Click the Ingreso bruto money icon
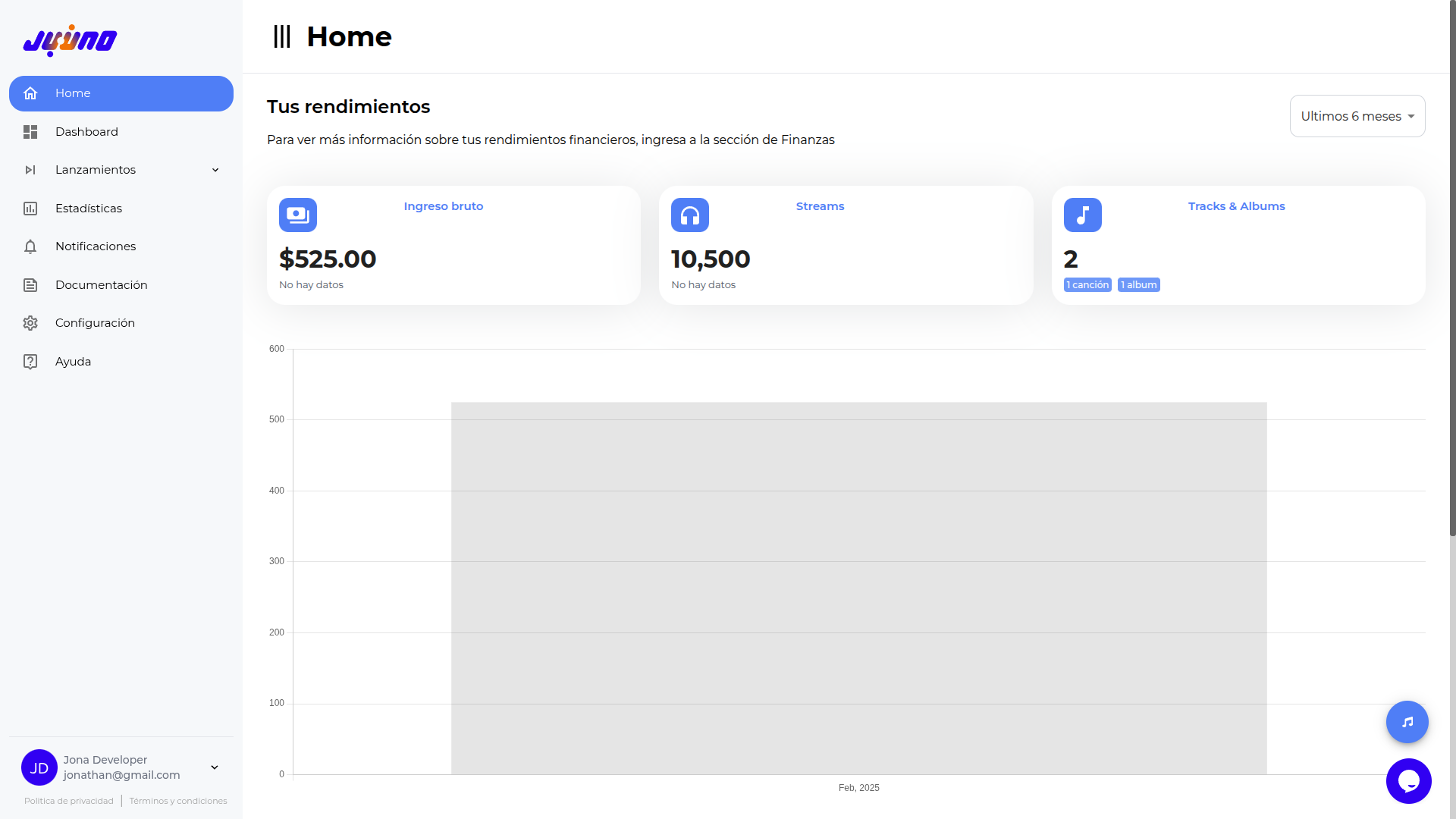Viewport: 1456px width, 819px height. click(298, 215)
